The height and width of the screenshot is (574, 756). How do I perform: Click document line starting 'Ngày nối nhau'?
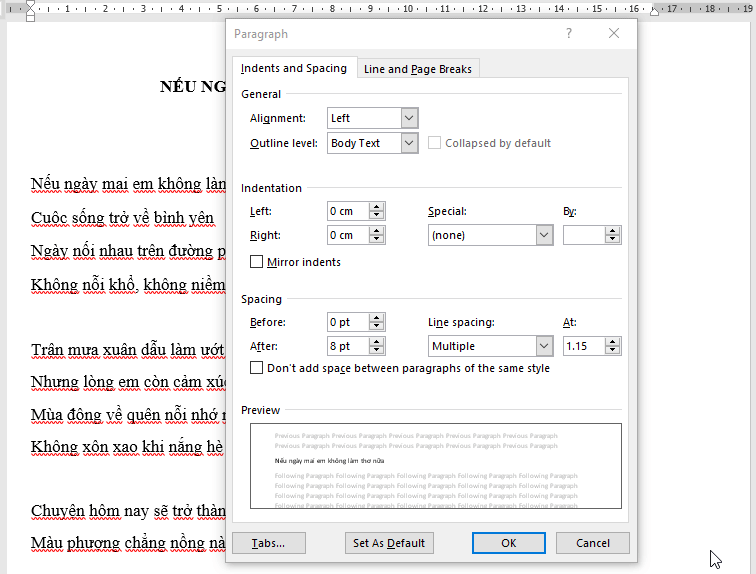click(128, 251)
